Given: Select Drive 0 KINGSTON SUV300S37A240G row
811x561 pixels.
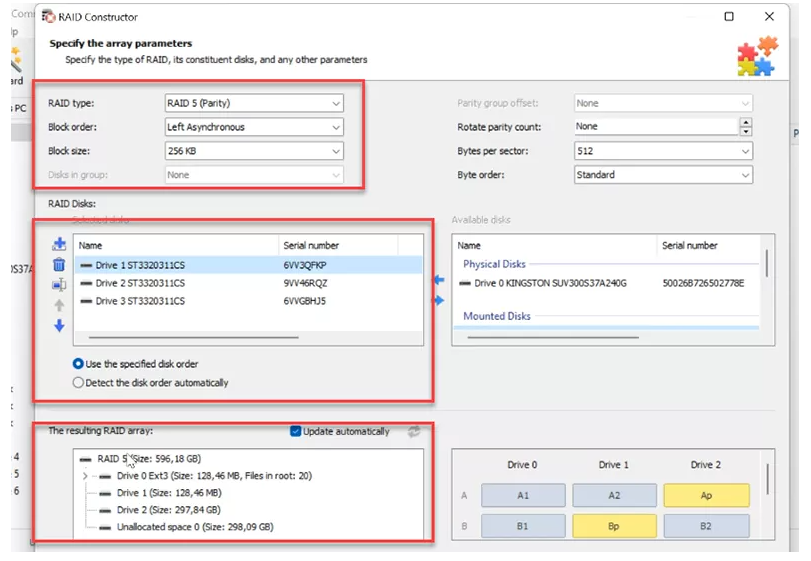Looking at the screenshot, I should pos(607,283).
